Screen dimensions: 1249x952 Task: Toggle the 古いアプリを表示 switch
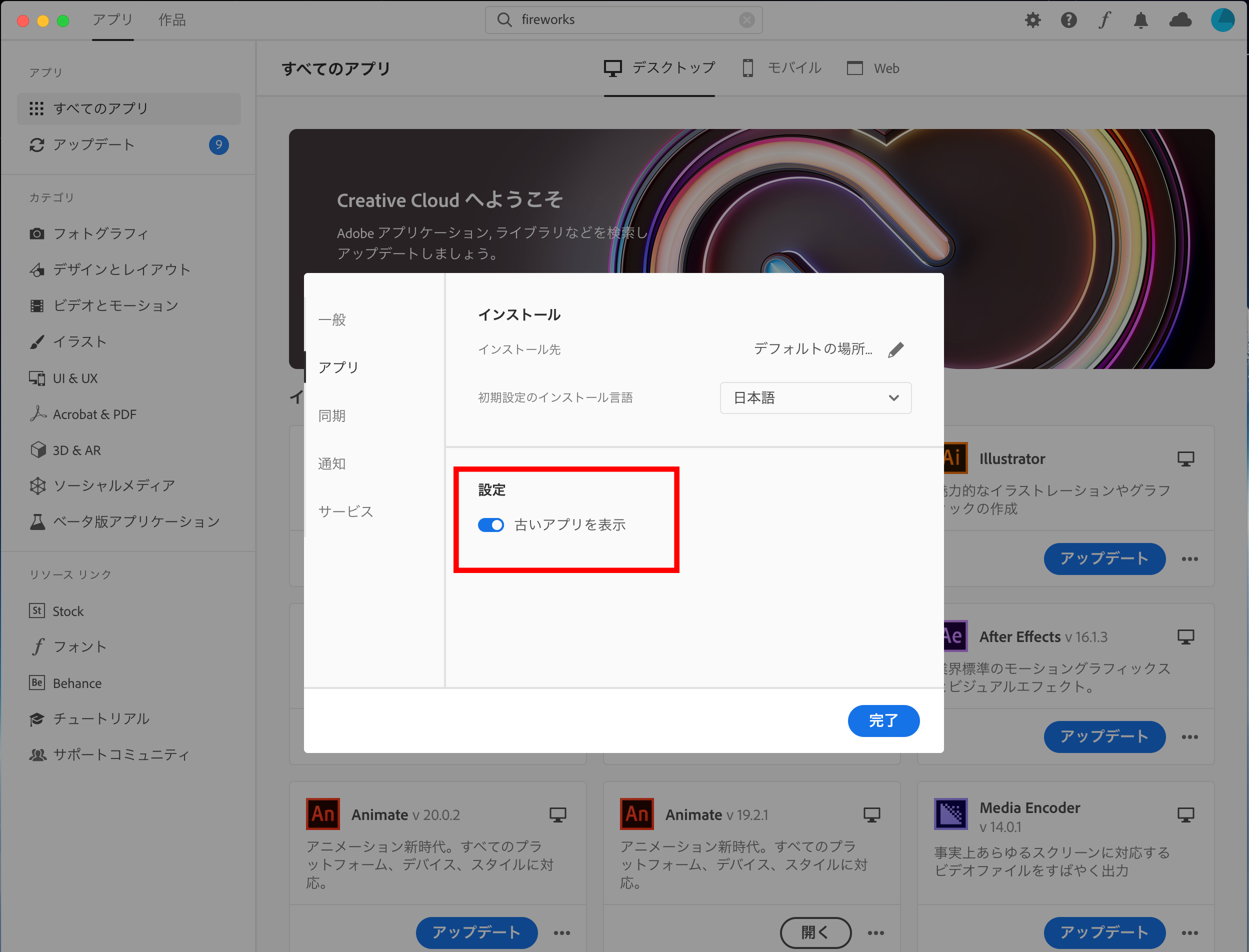(x=491, y=524)
